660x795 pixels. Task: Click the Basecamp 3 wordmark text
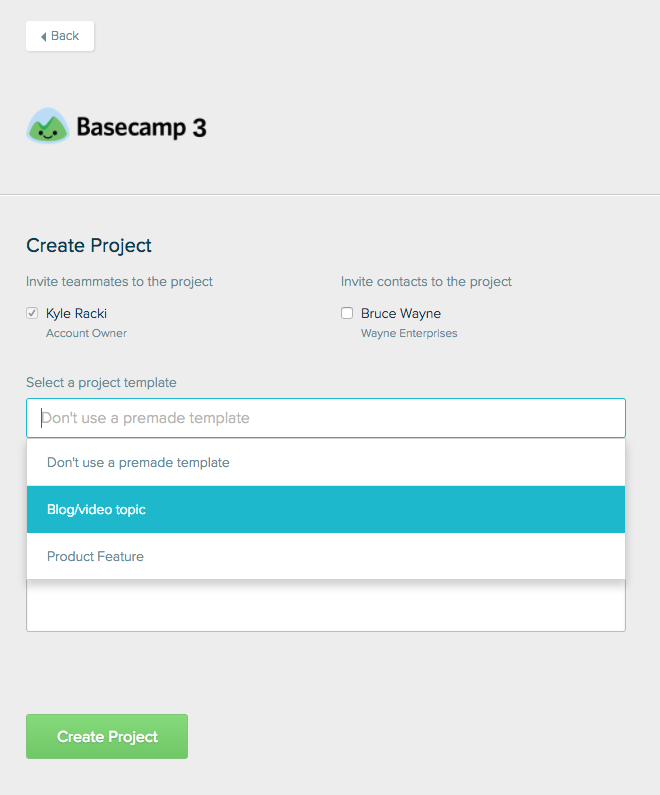click(141, 128)
